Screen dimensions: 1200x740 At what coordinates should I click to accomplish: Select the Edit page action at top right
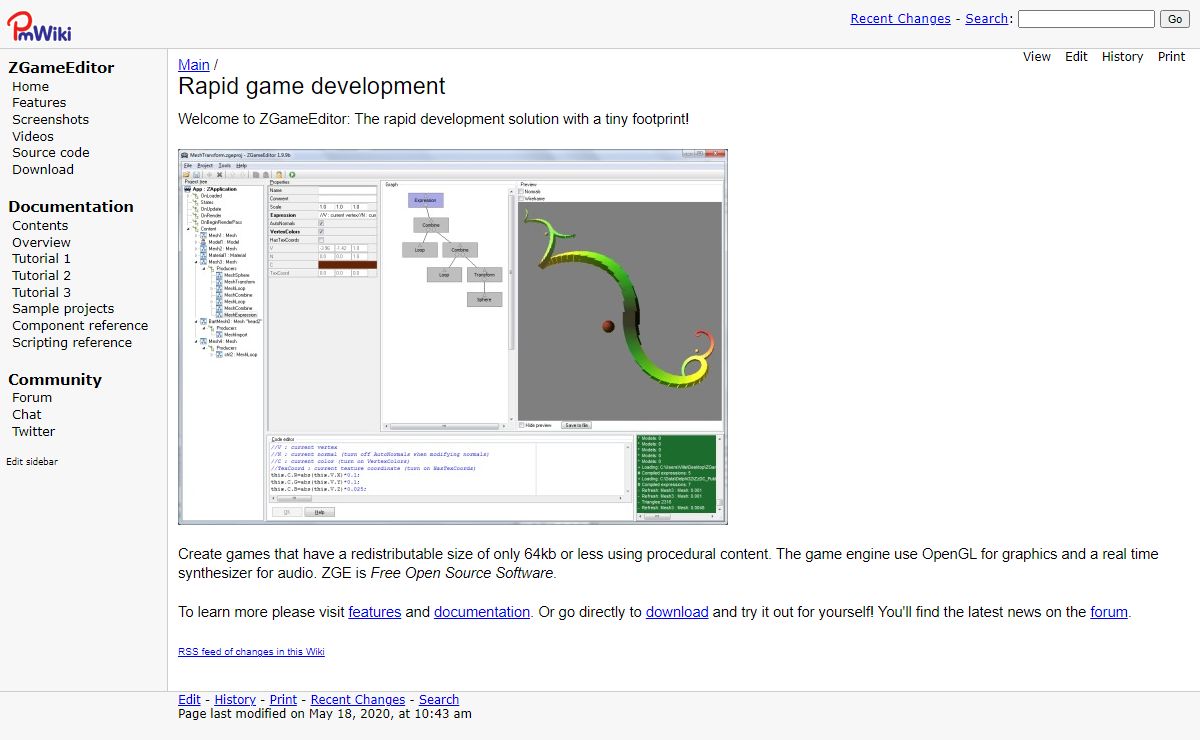[x=1076, y=57]
